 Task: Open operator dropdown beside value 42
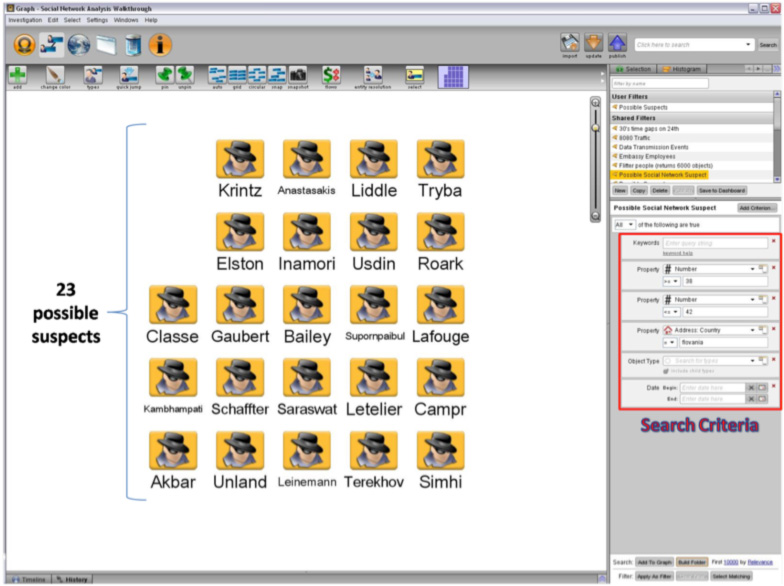671,312
